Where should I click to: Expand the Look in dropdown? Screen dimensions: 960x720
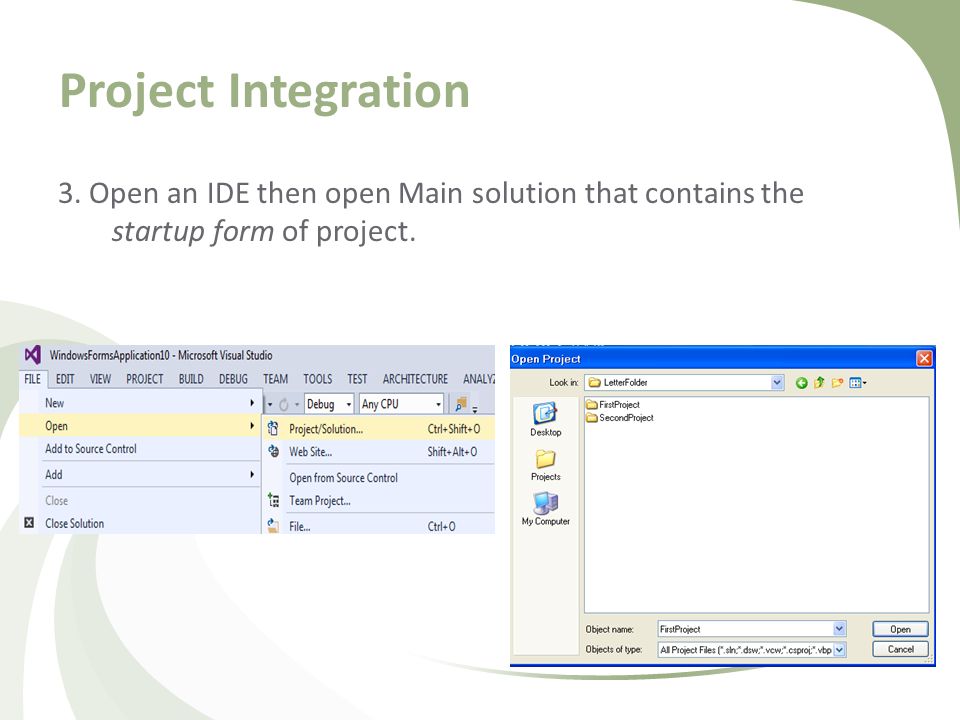pos(777,383)
